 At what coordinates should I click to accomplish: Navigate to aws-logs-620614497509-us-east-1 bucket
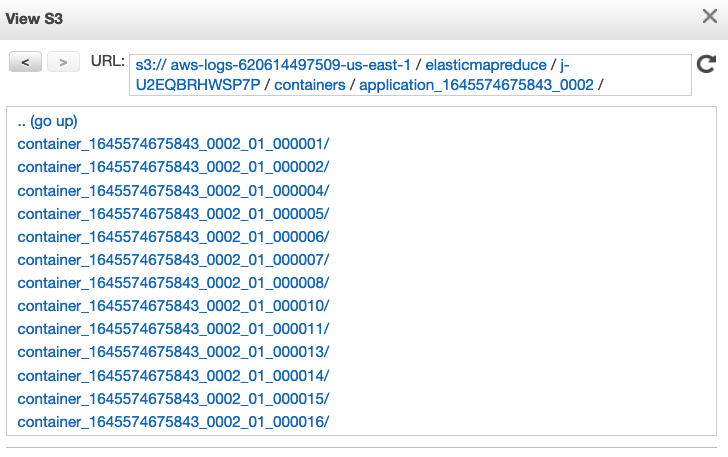point(291,65)
